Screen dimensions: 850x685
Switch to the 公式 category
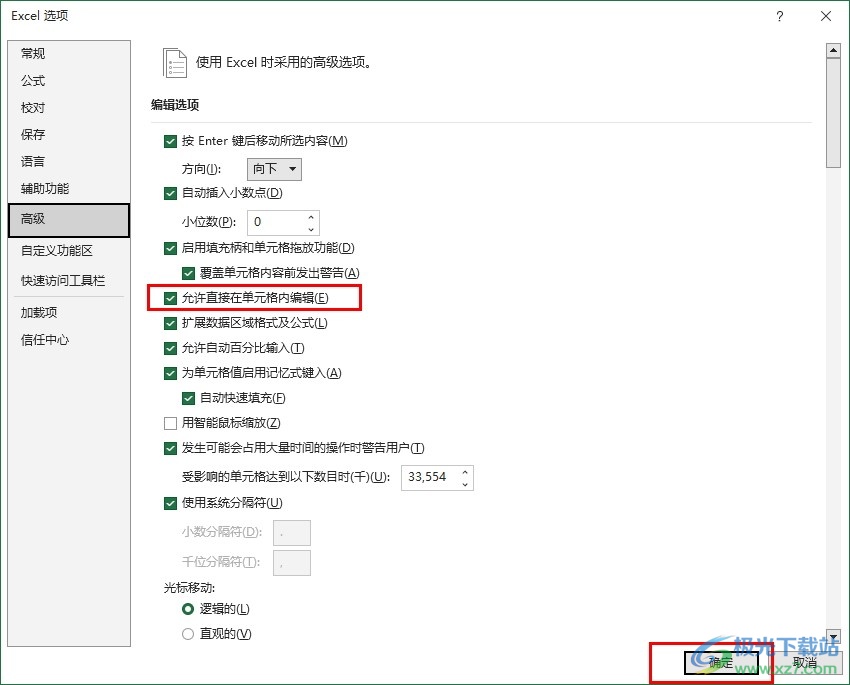[33, 81]
